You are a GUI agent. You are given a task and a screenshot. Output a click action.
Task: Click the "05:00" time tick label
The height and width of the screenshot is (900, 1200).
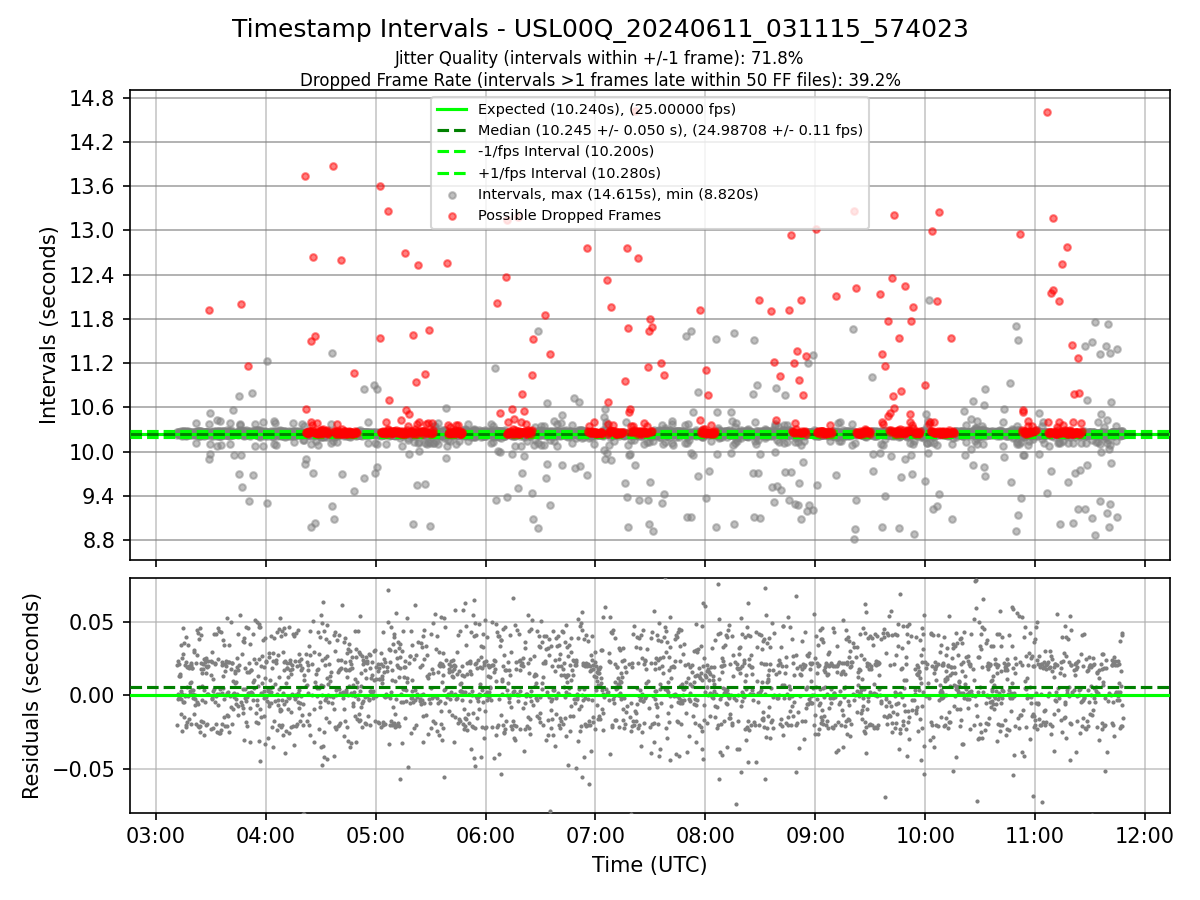click(x=375, y=834)
